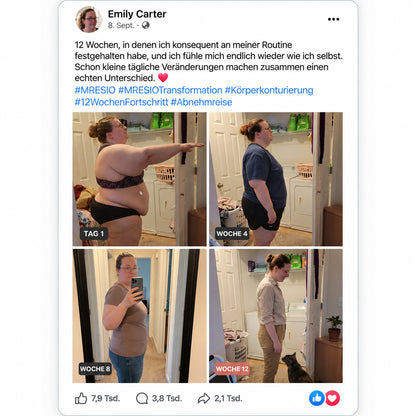
Task: Open the #MRESIO hashtag
Action: point(95,90)
